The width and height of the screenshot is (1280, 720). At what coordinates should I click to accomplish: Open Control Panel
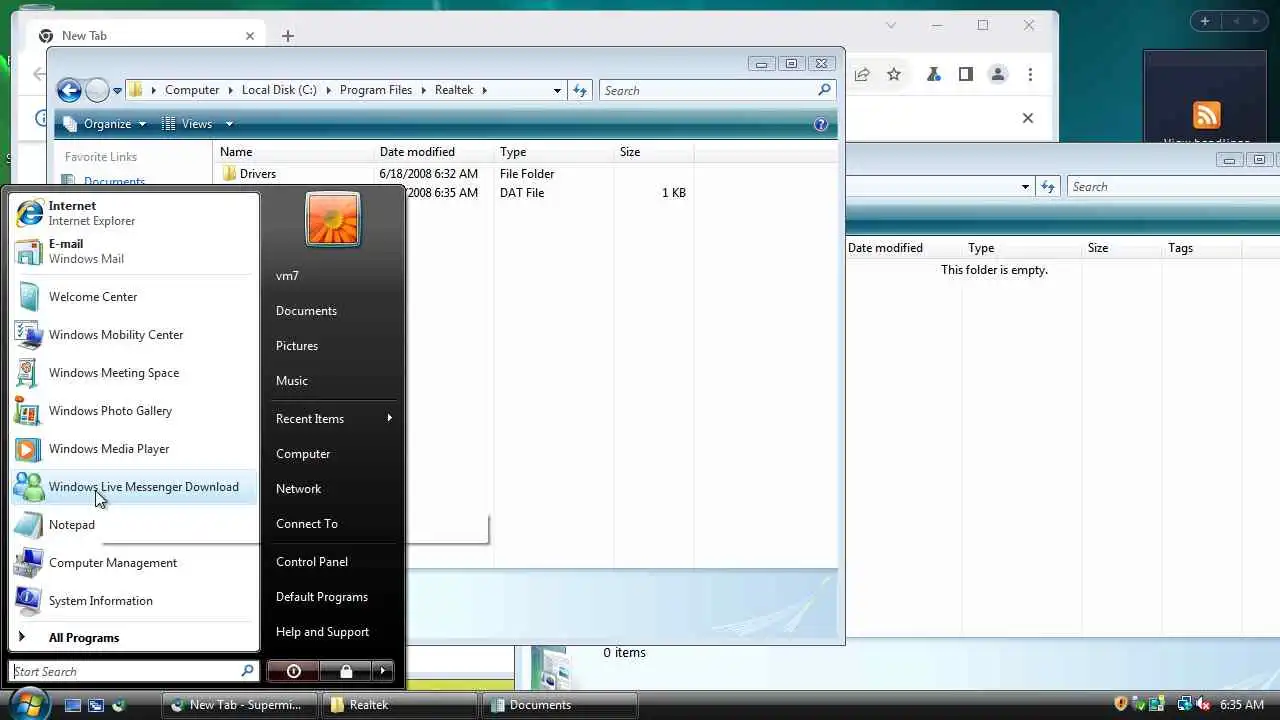(333, 562)
